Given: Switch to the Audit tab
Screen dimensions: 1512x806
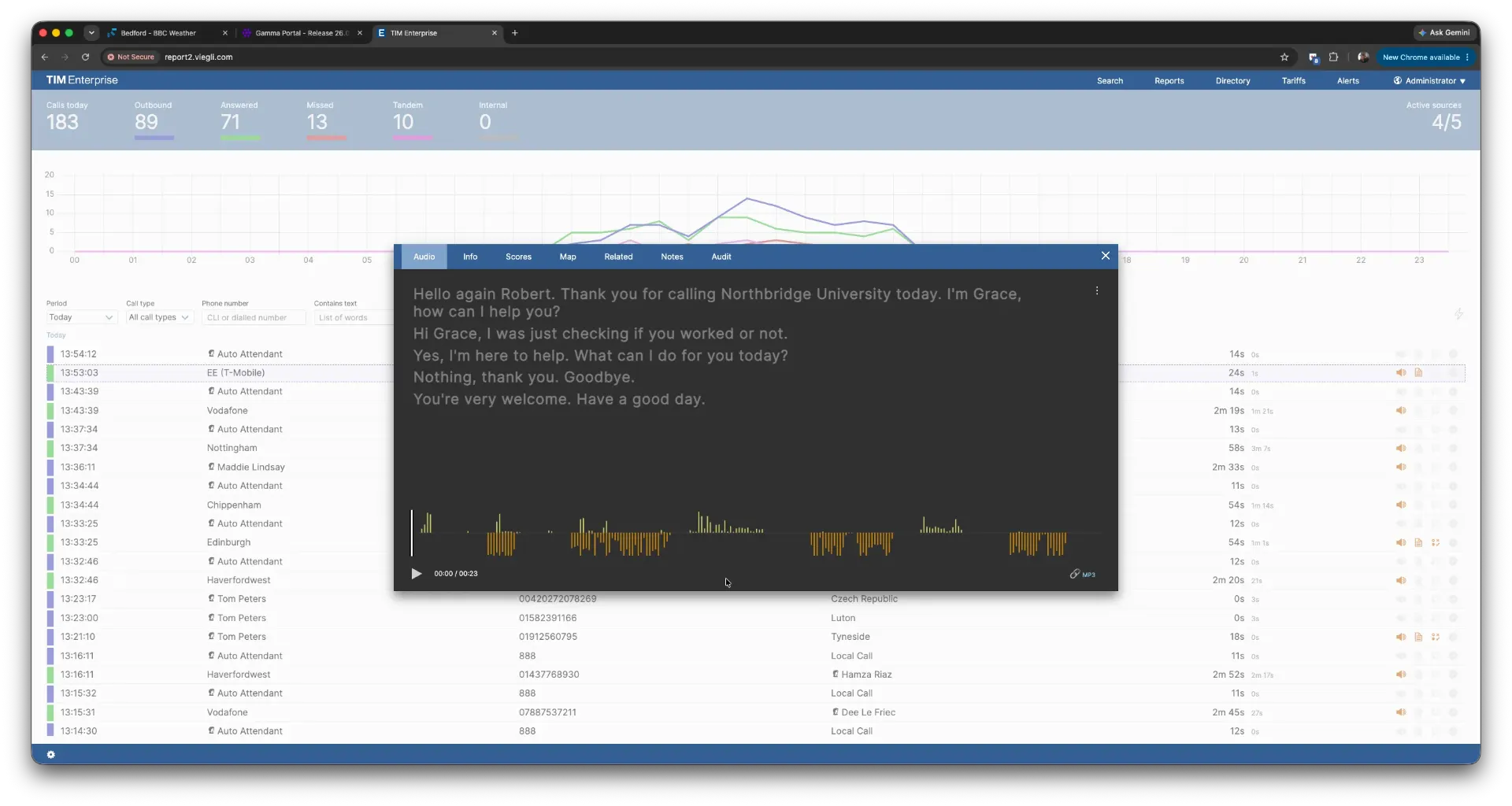Looking at the screenshot, I should click(721, 257).
